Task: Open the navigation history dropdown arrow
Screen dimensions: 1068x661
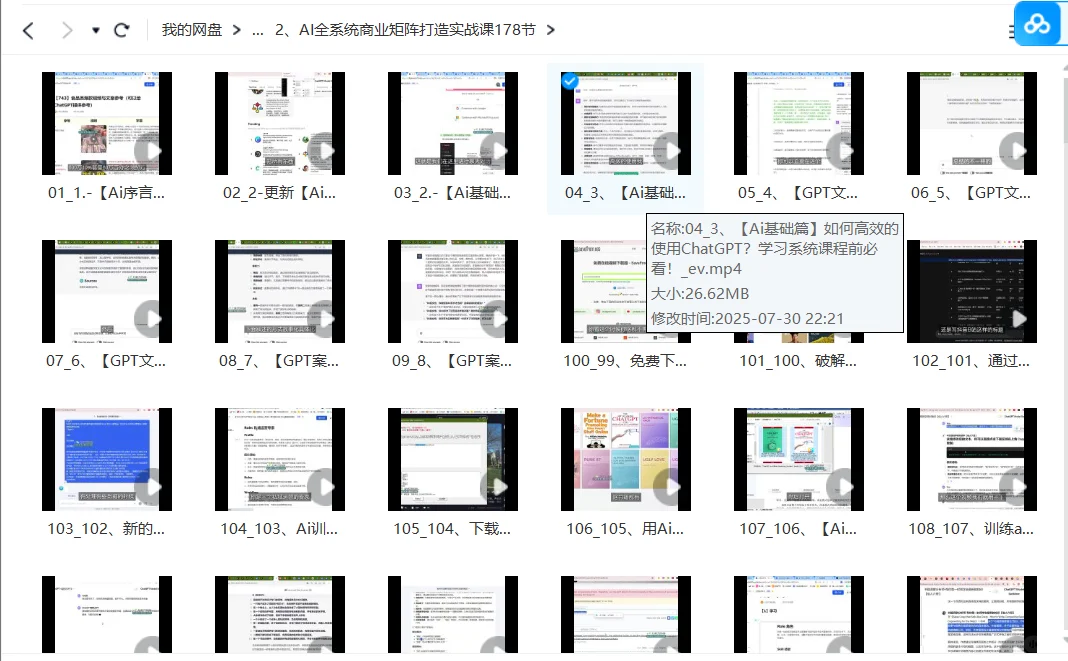Action: 95,30
